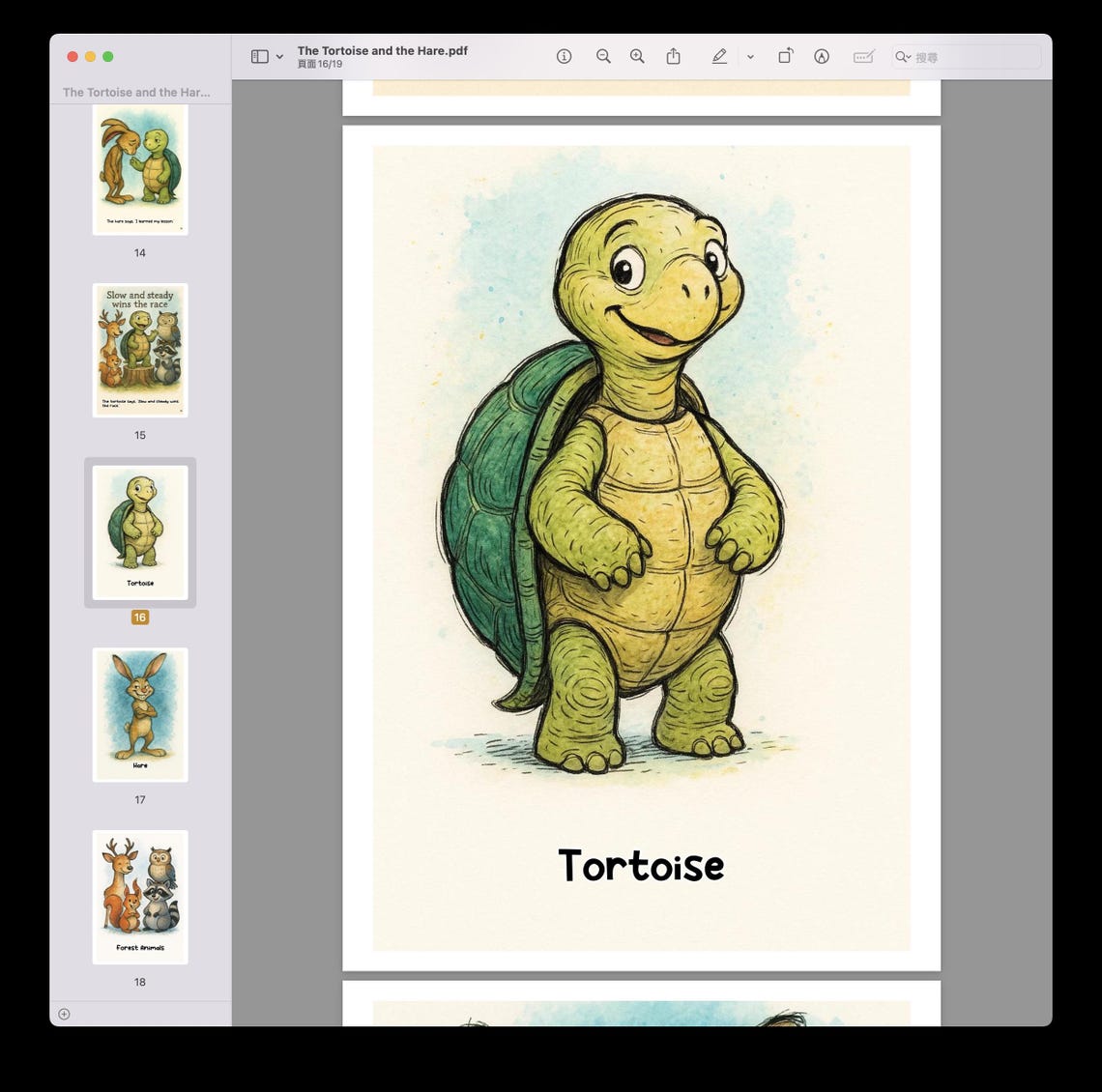Open the Share icon in the toolbar
The height and width of the screenshot is (1092, 1102).
pos(674,56)
